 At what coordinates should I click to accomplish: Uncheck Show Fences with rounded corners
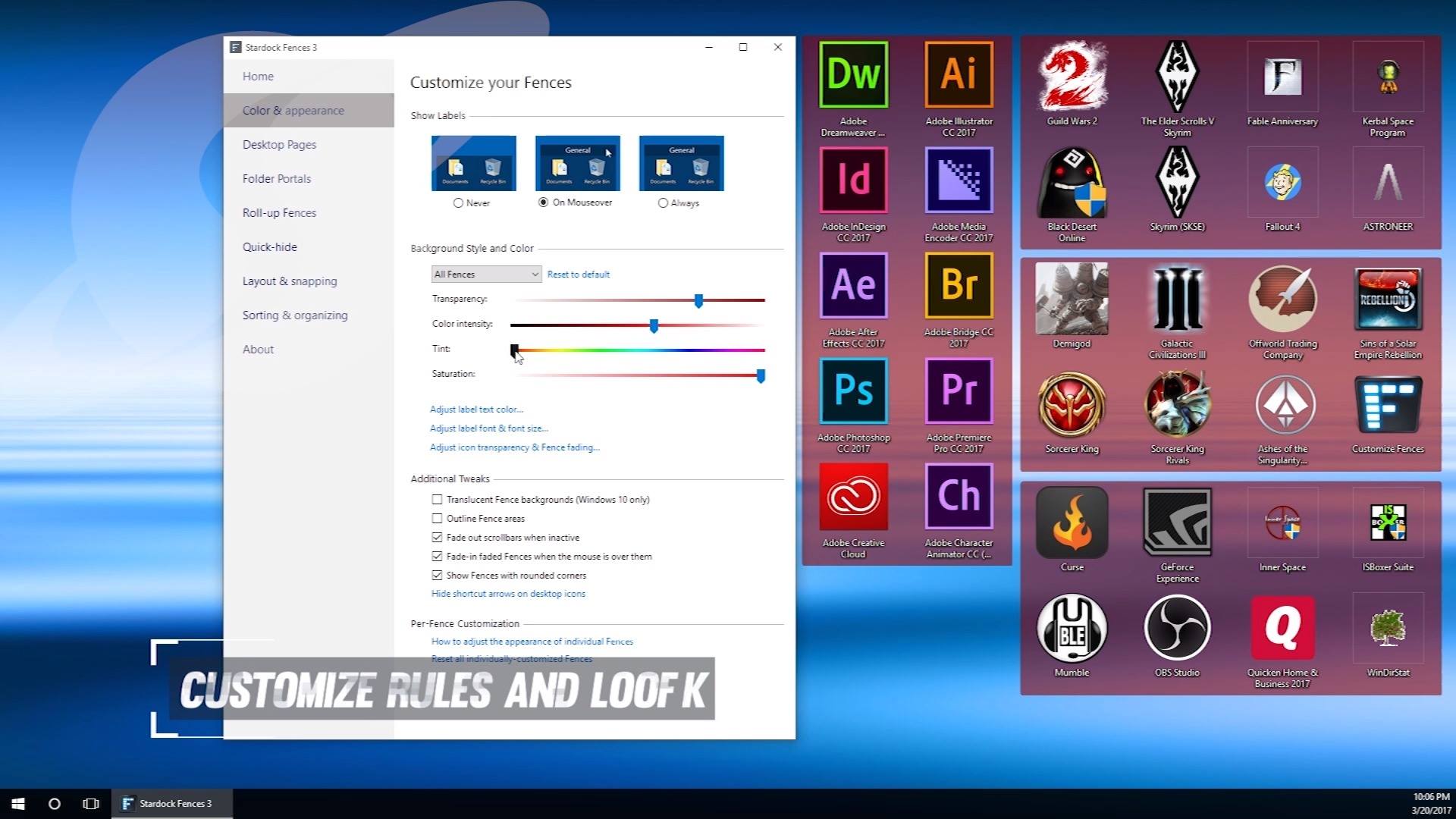437,576
